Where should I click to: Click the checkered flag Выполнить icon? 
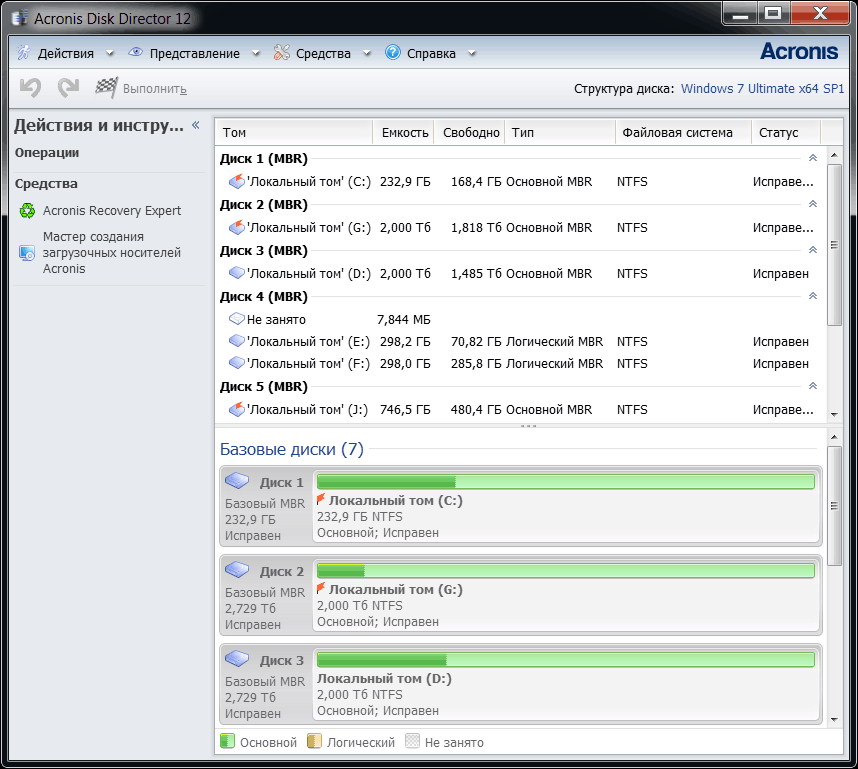tap(106, 88)
